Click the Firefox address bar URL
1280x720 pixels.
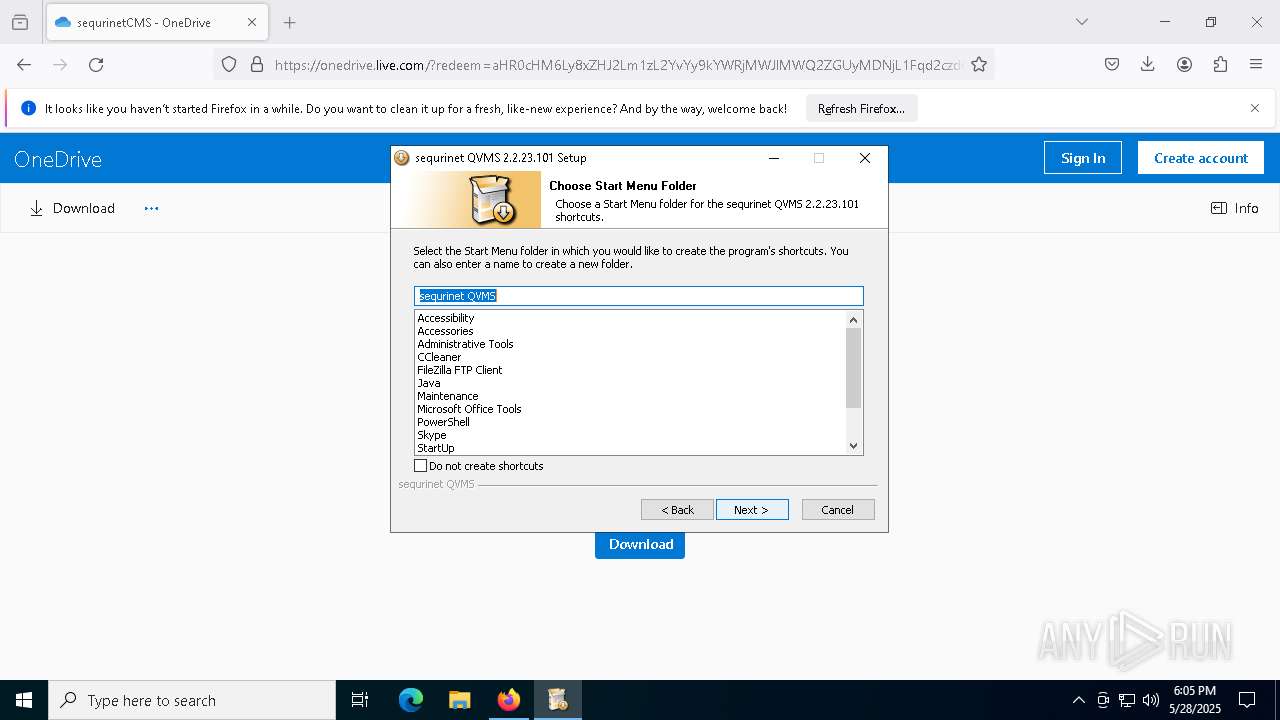point(618,64)
